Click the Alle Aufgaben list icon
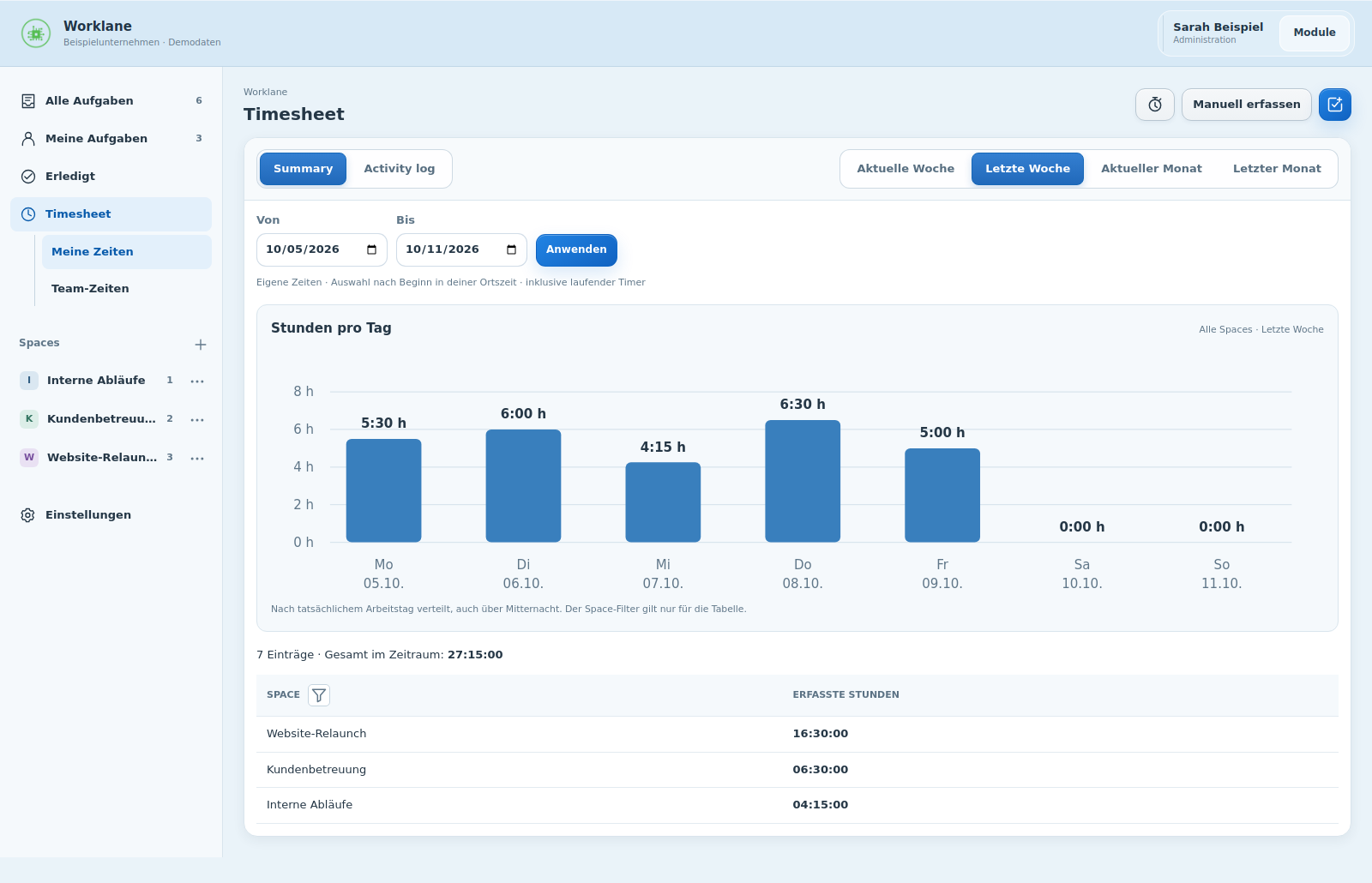Viewport: 1372px width, 883px height. tap(28, 101)
